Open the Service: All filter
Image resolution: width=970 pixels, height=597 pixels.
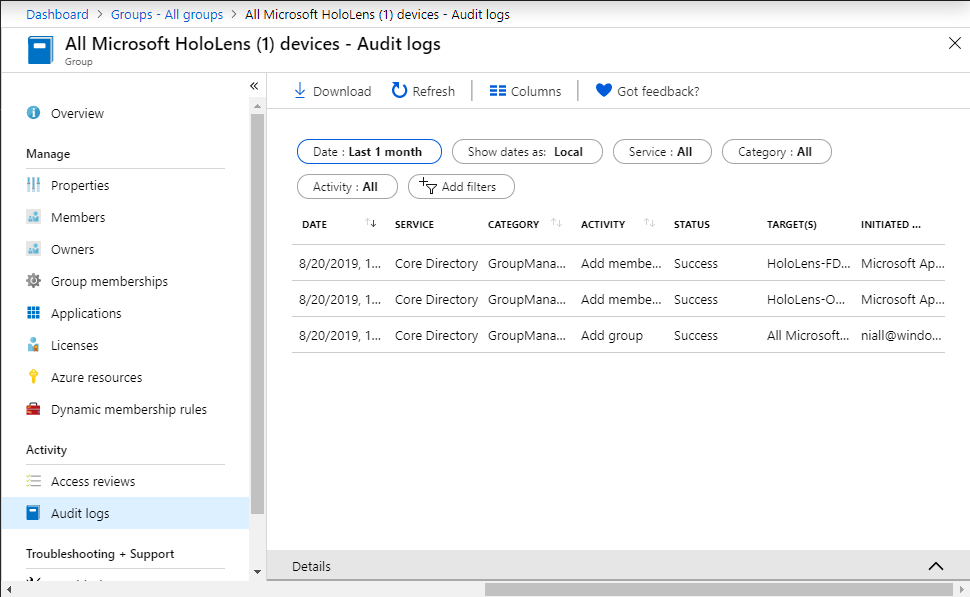click(662, 152)
